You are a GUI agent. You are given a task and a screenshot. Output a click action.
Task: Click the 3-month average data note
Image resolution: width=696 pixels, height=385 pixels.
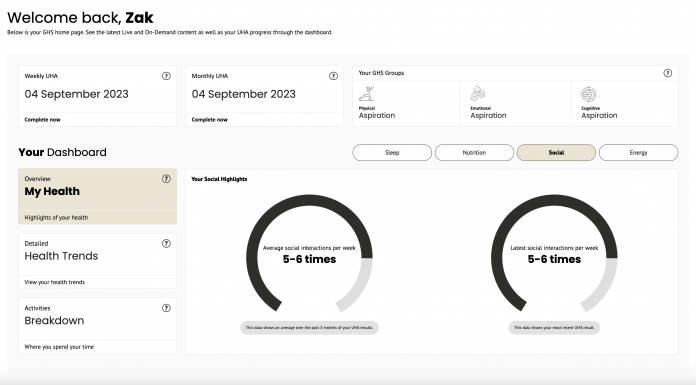(309, 328)
